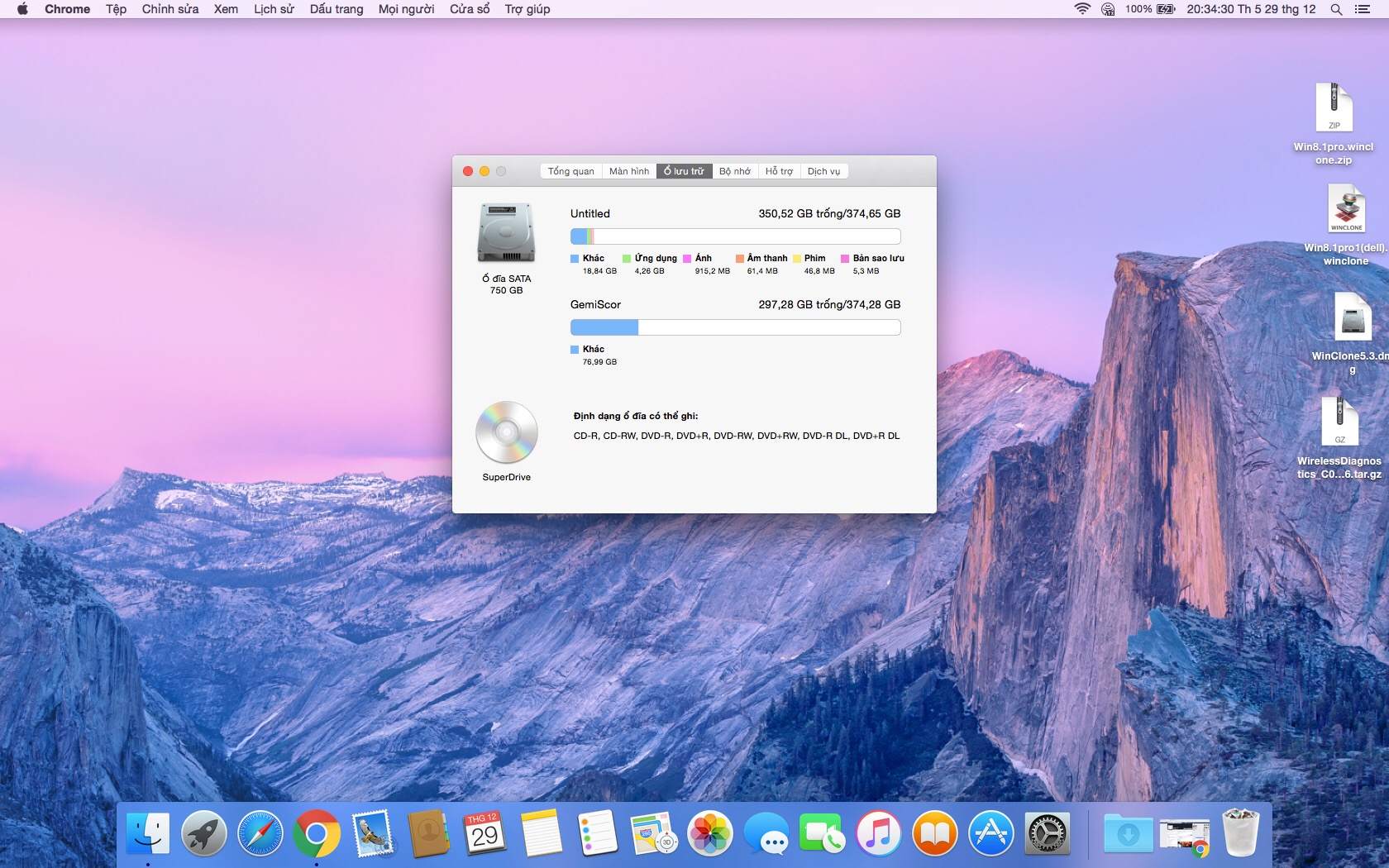This screenshot has height=868, width=1389.
Task: Open Launchpad rocket icon
Action: click(x=204, y=833)
